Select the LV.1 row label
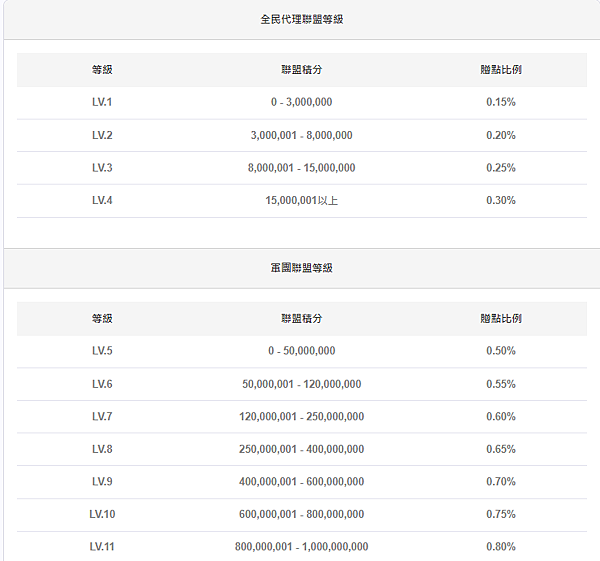Viewport: 600px width, 561px height. click(102, 102)
